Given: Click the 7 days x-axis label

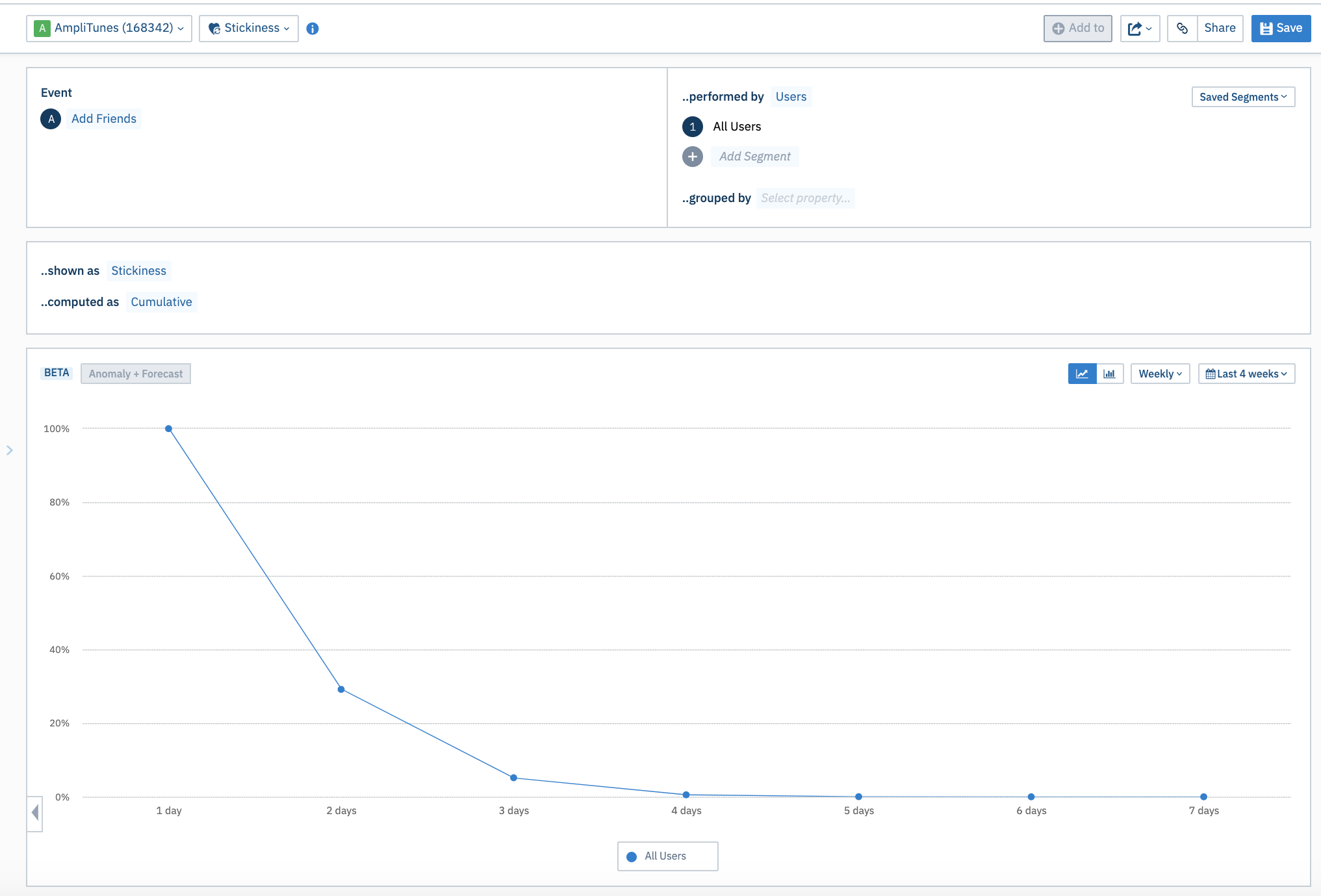Looking at the screenshot, I should coord(1203,811).
